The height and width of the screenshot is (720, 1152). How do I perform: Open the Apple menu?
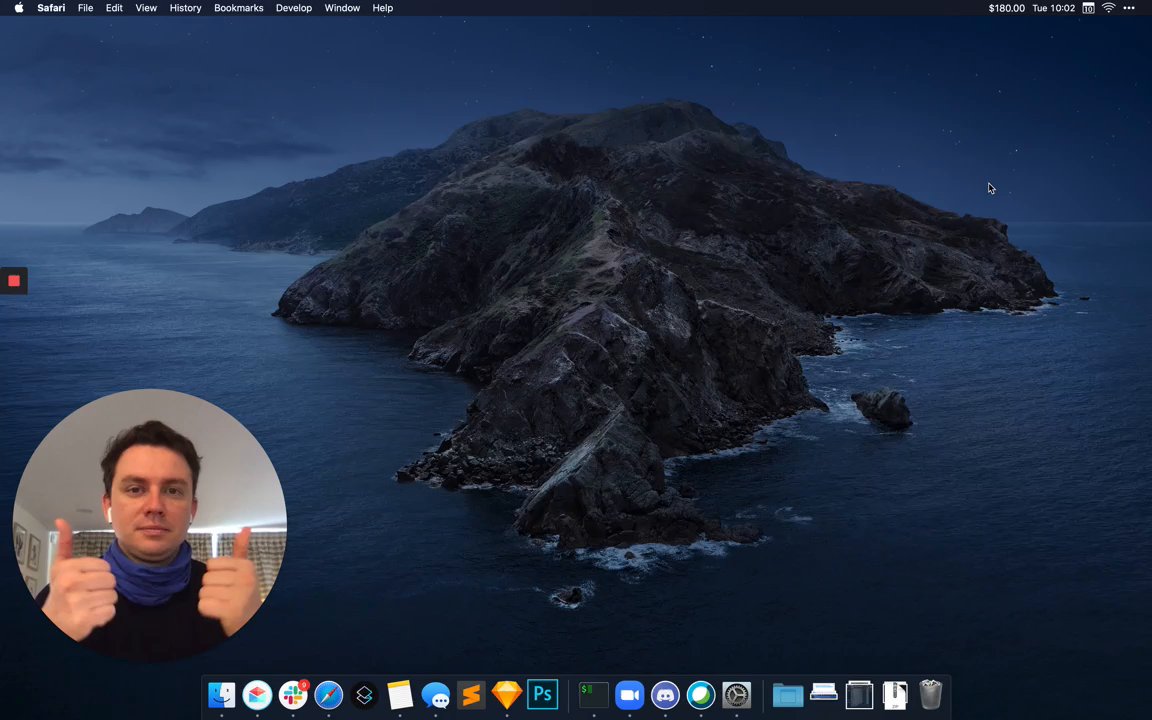coord(18,8)
